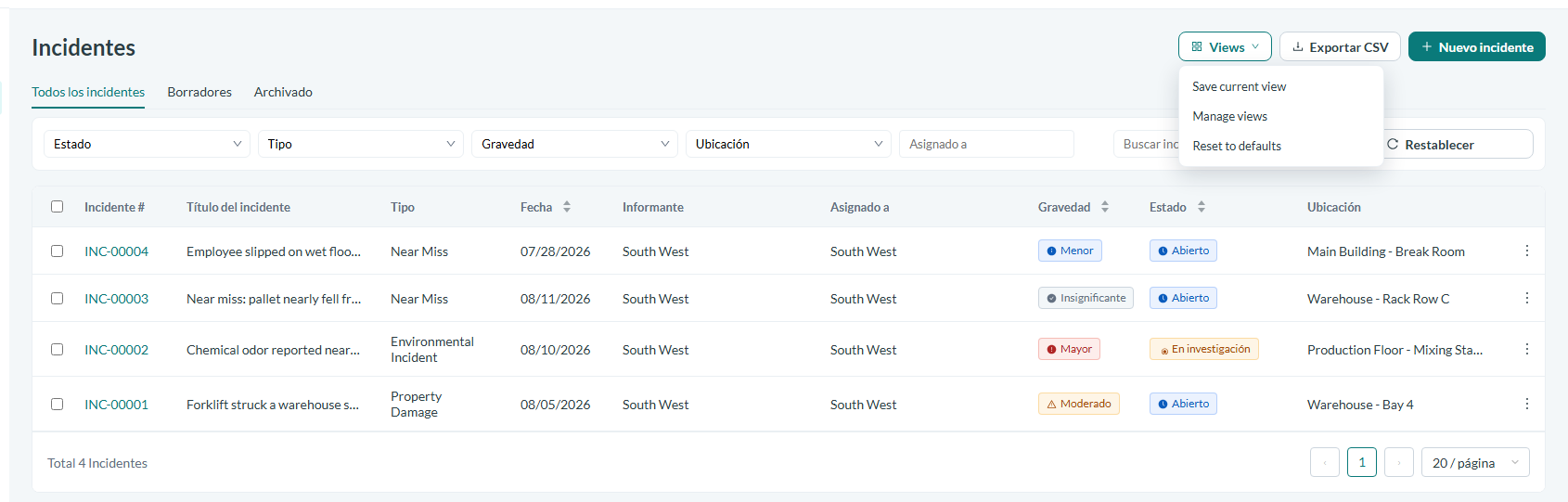Viewport: 1568px width, 502px height.
Task: Tick the select-all checkbox in the table header
Action: pyautogui.click(x=58, y=207)
